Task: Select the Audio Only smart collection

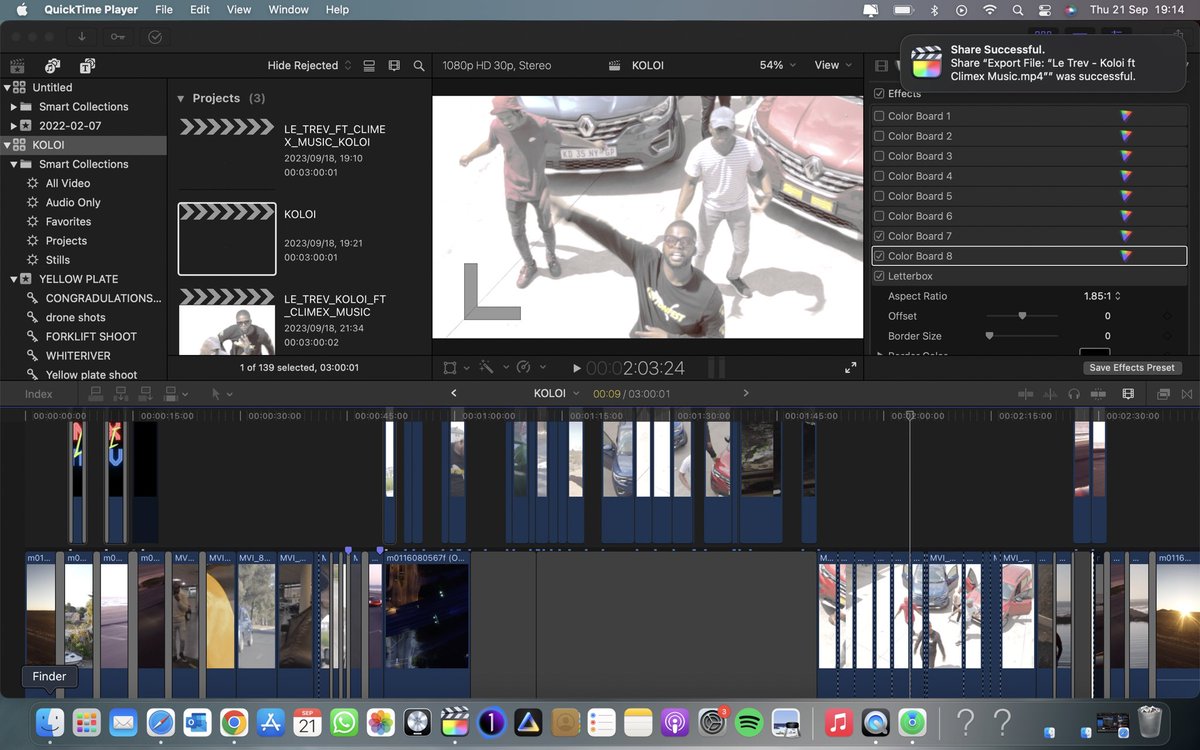Action: [x=73, y=202]
